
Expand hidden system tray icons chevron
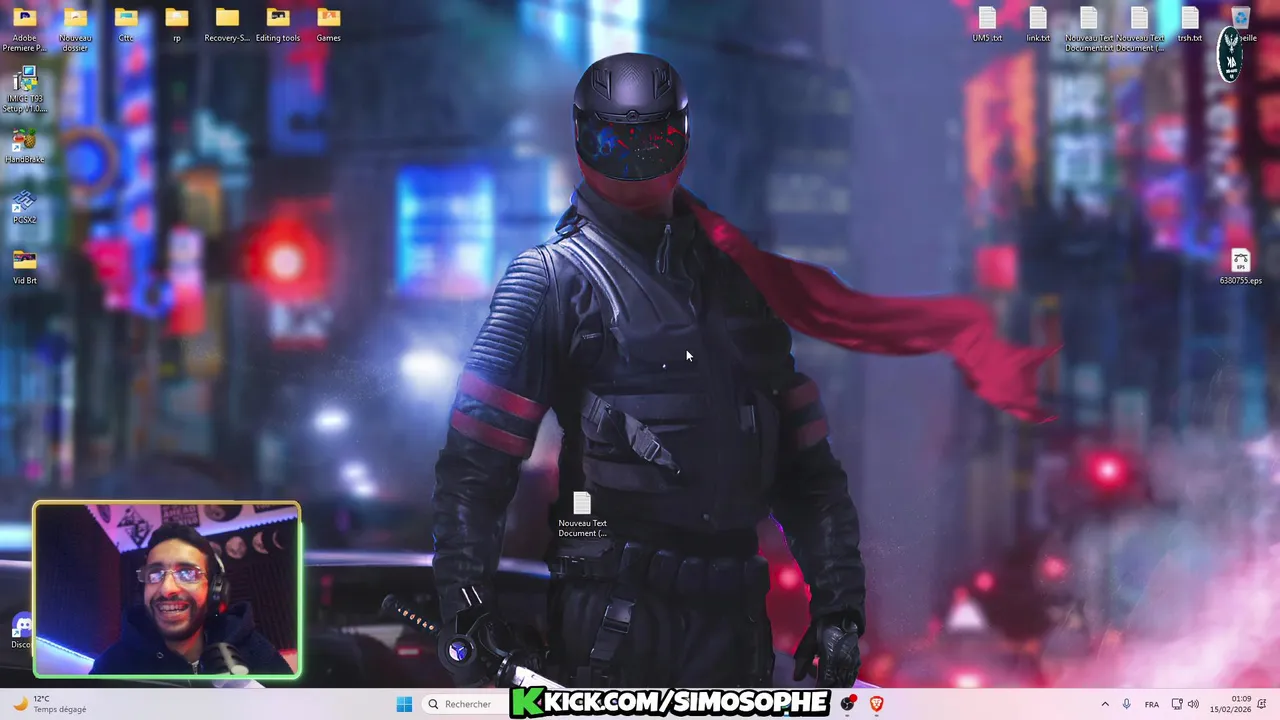coord(1105,704)
